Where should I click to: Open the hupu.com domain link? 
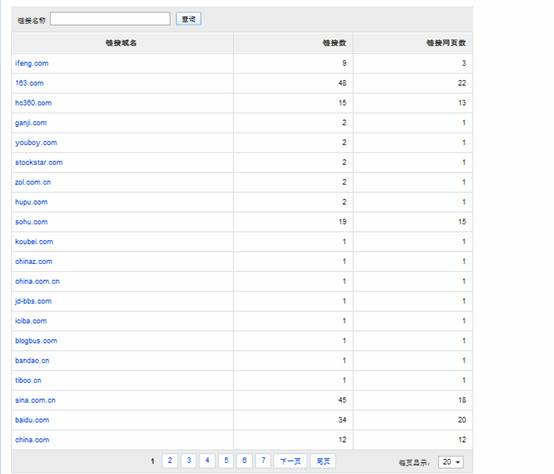31,202
